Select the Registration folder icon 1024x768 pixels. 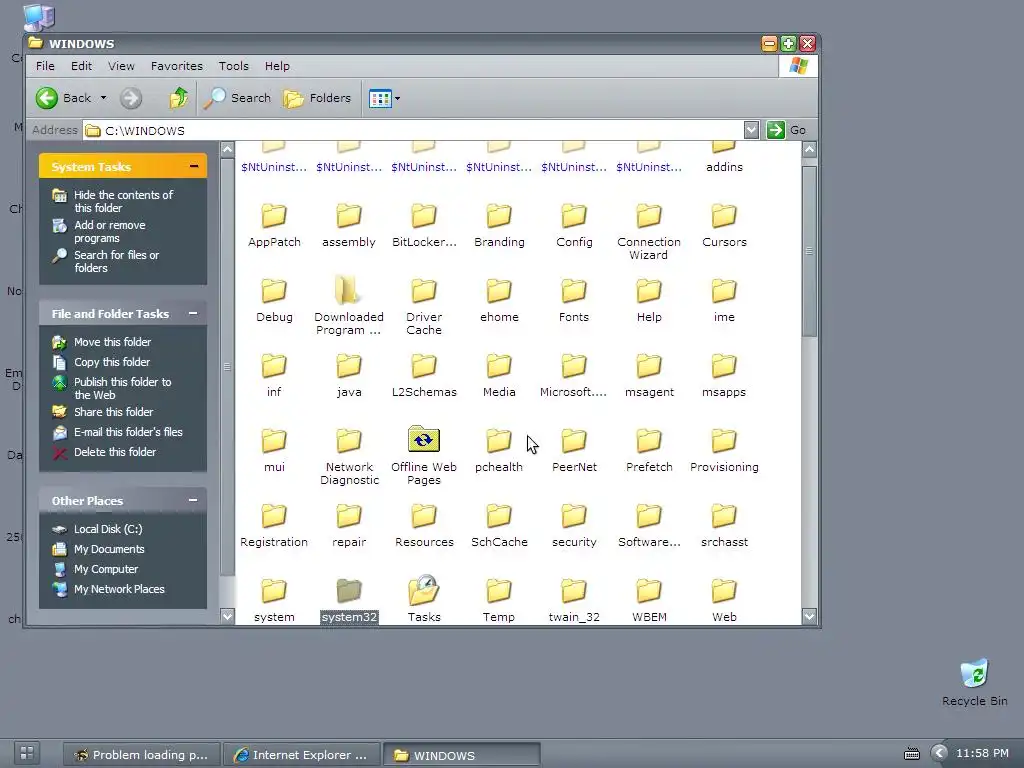(x=274, y=516)
